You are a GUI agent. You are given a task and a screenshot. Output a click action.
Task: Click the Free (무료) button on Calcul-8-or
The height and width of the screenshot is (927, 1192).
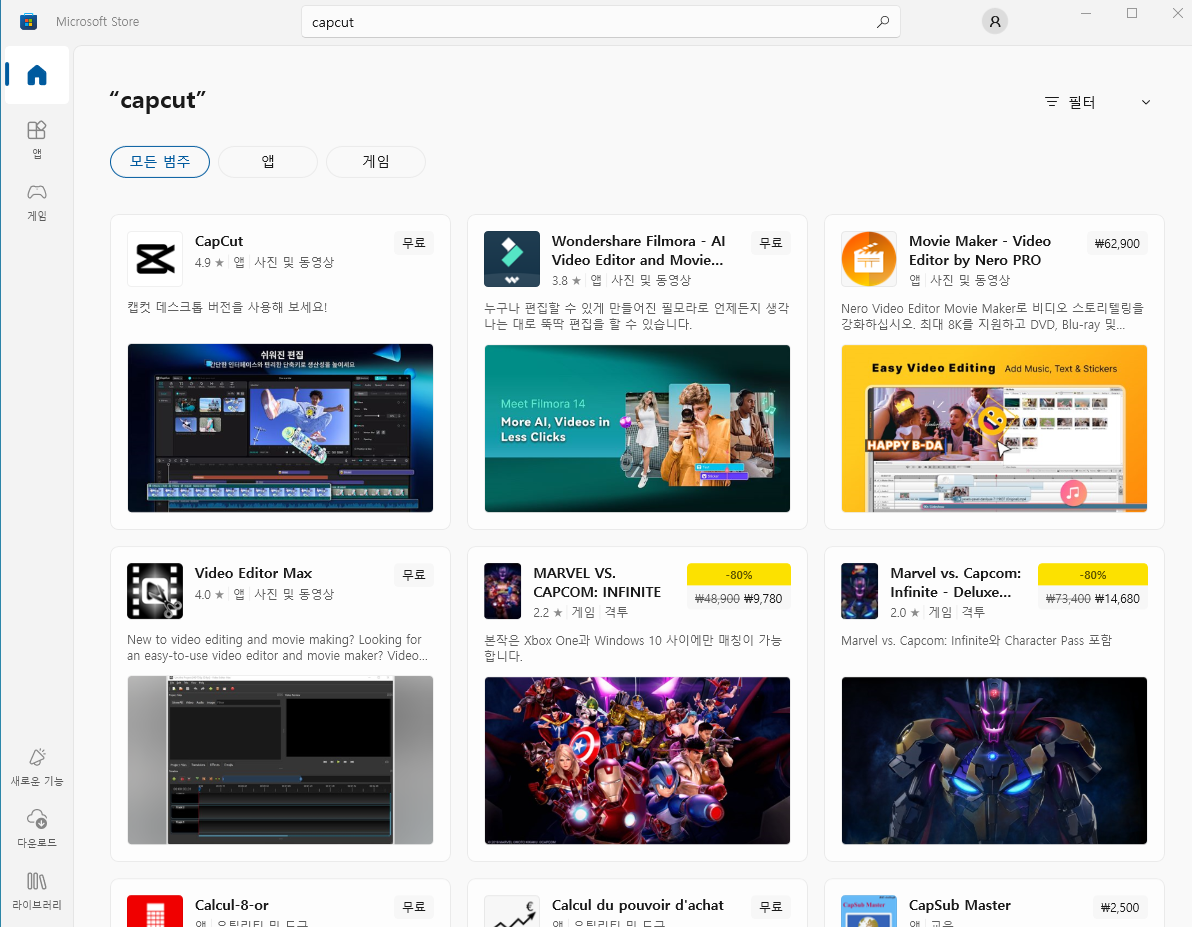414,906
